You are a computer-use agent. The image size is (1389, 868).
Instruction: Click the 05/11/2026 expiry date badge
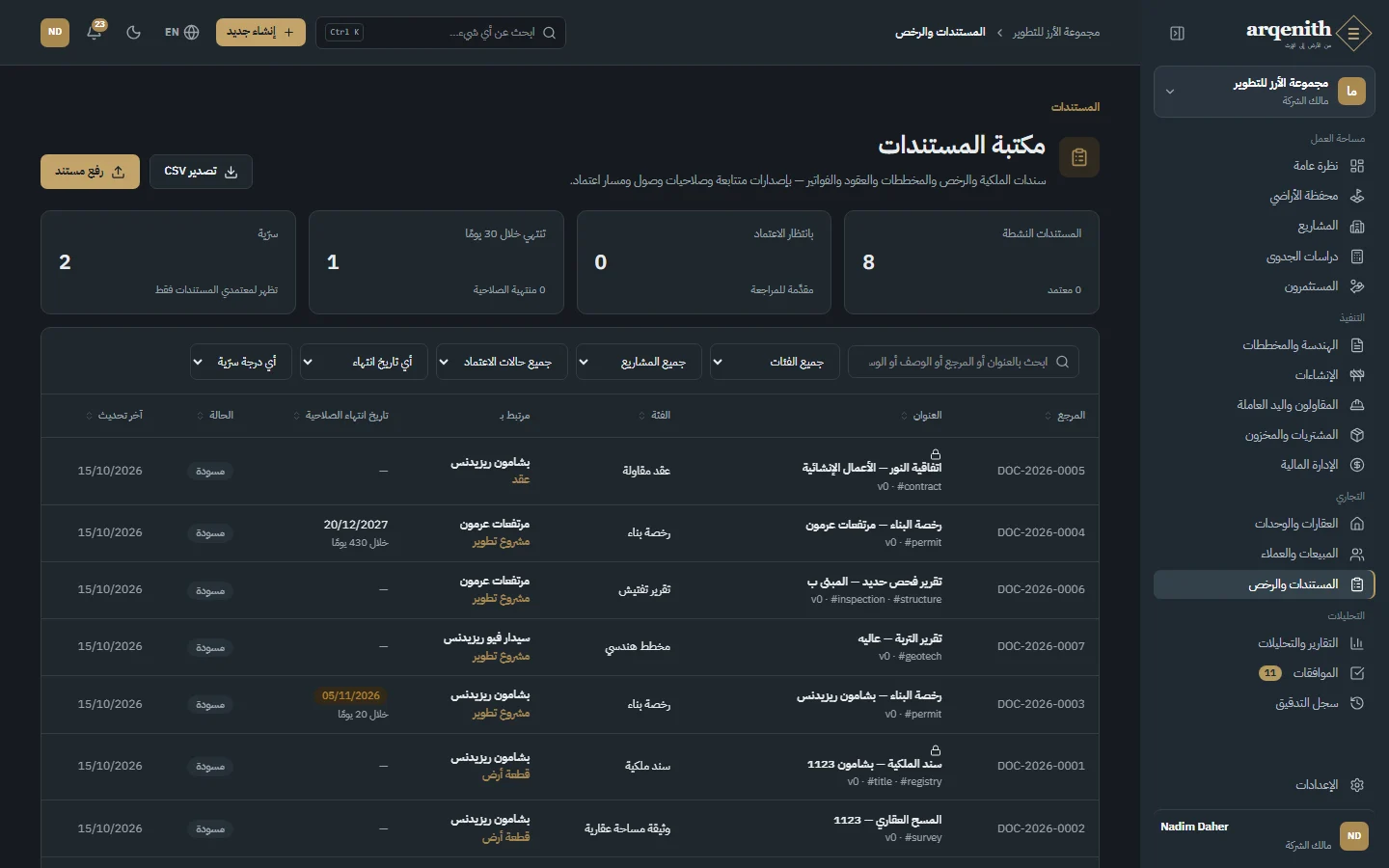[351, 695]
